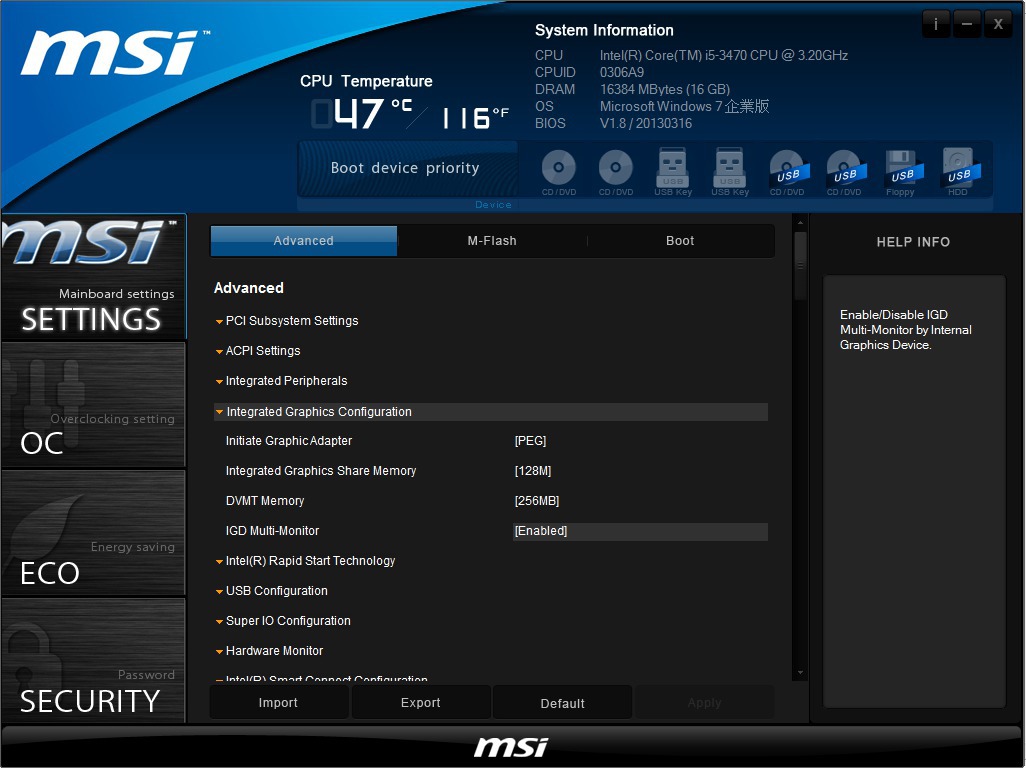Click the greyed-out Apply button
The width and height of the screenshot is (1026, 768).
pos(705,703)
